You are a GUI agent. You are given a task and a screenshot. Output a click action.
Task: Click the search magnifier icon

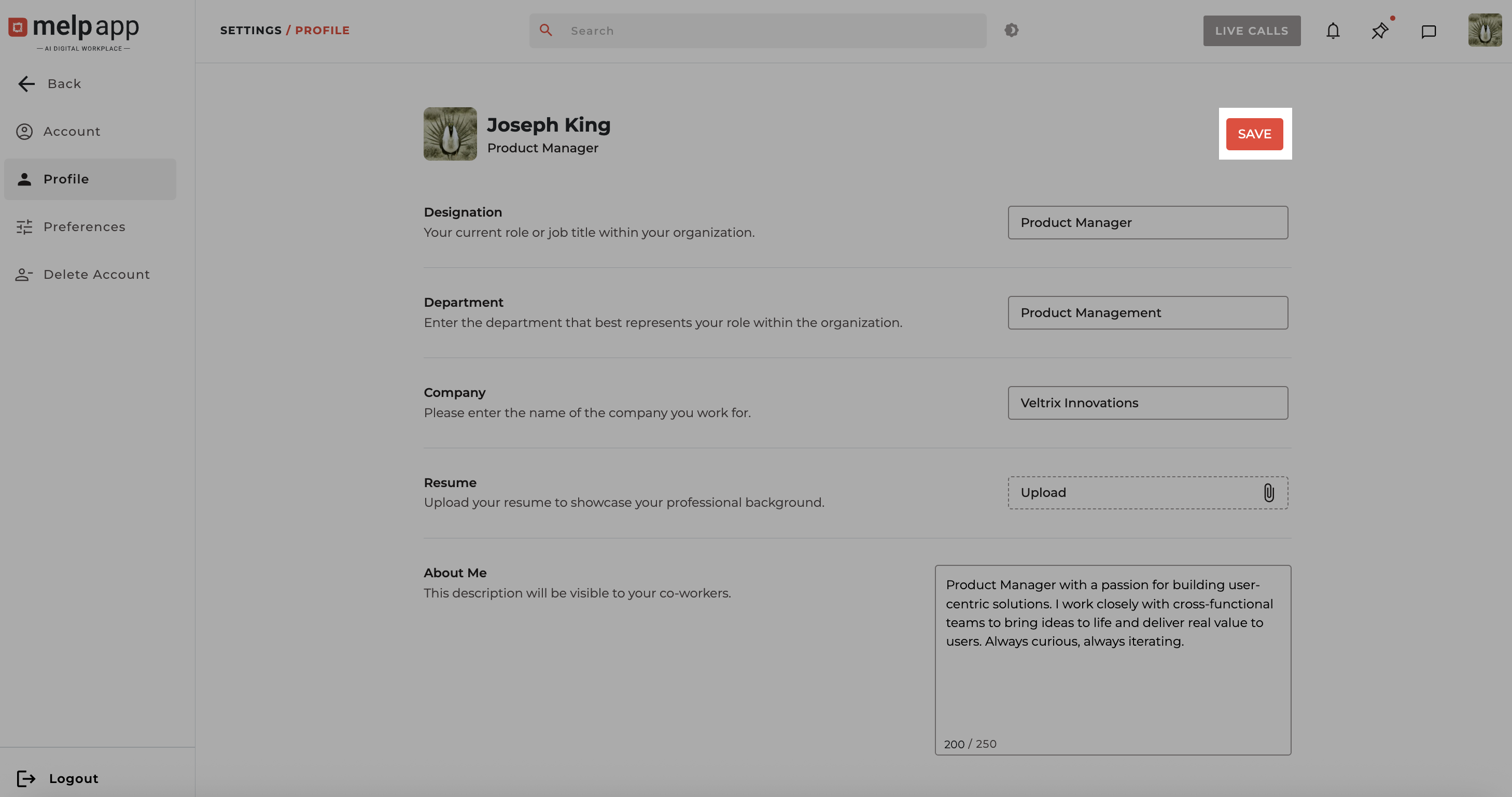(x=545, y=30)
